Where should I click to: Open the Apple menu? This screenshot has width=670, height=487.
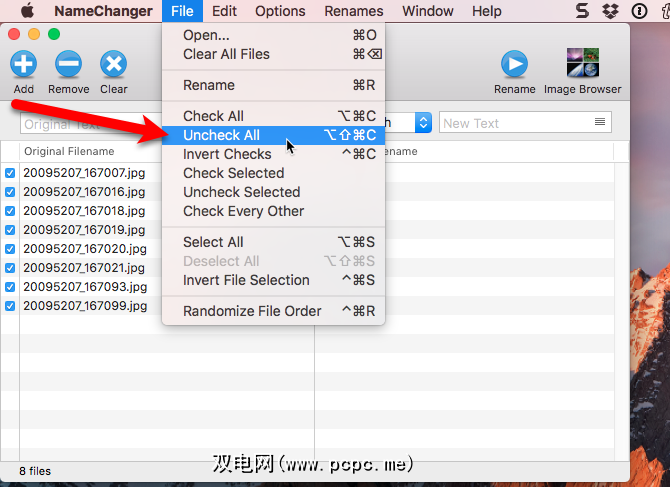(27, 11)
